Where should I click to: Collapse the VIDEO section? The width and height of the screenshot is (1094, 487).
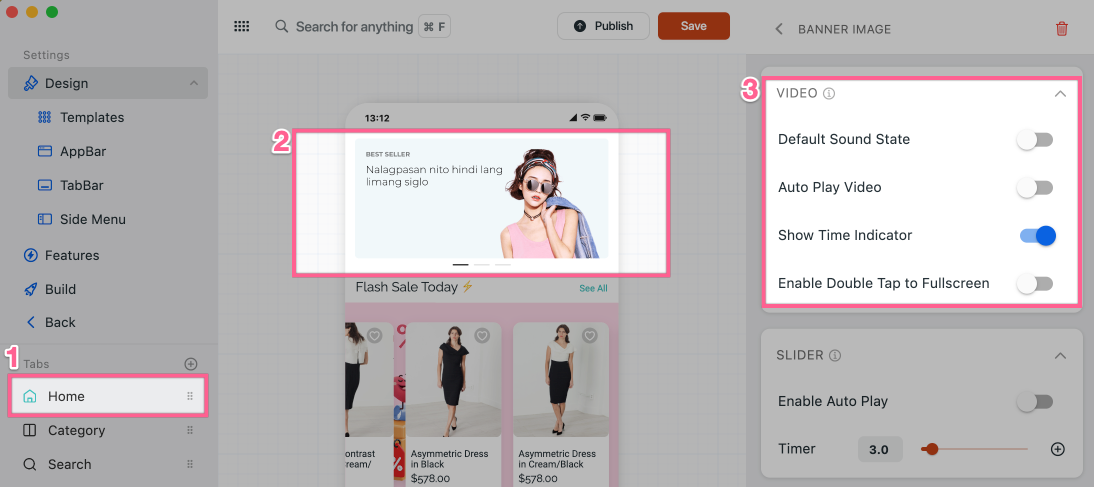click(1060, 94)
